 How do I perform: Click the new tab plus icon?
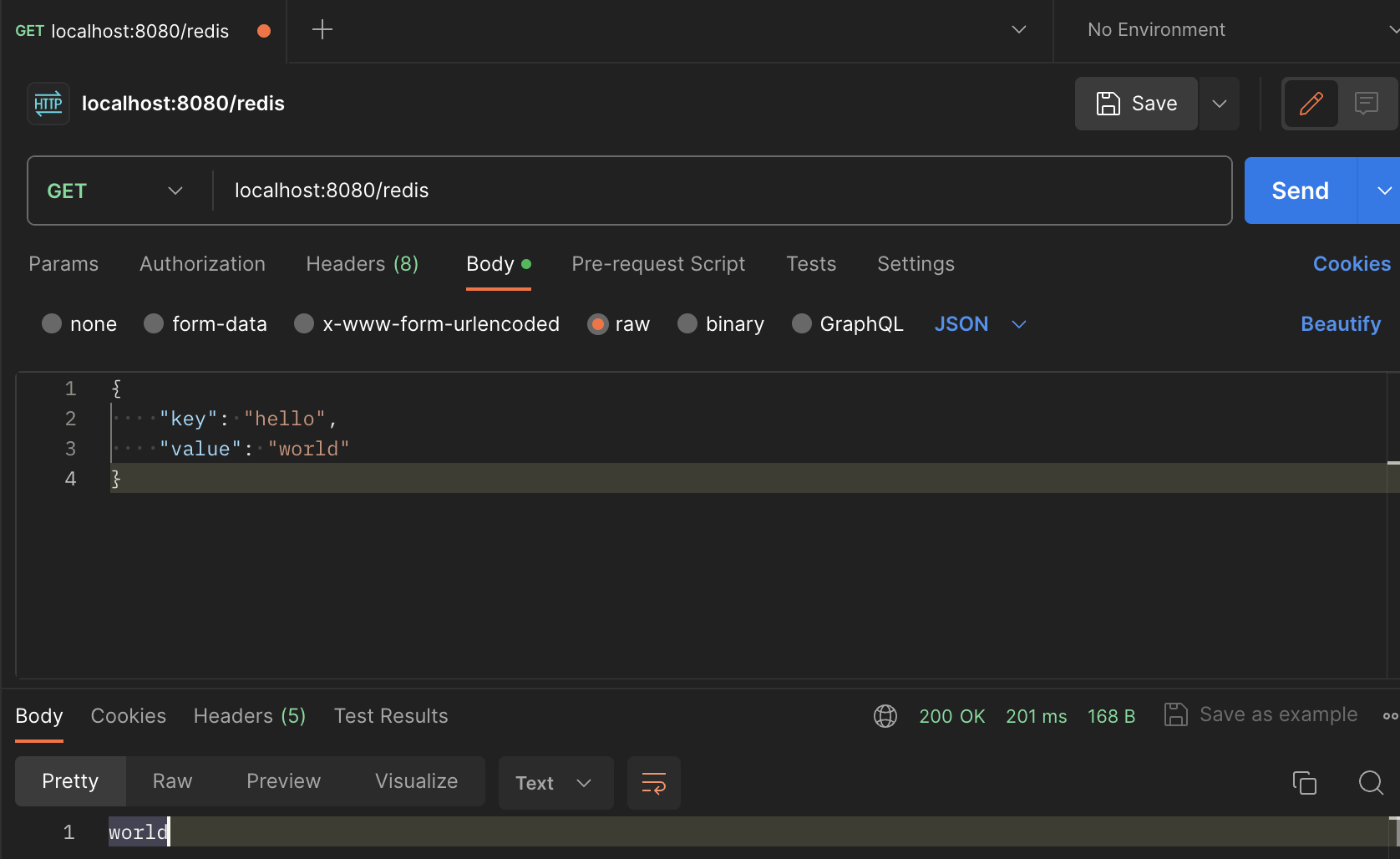tap(322, 30)
